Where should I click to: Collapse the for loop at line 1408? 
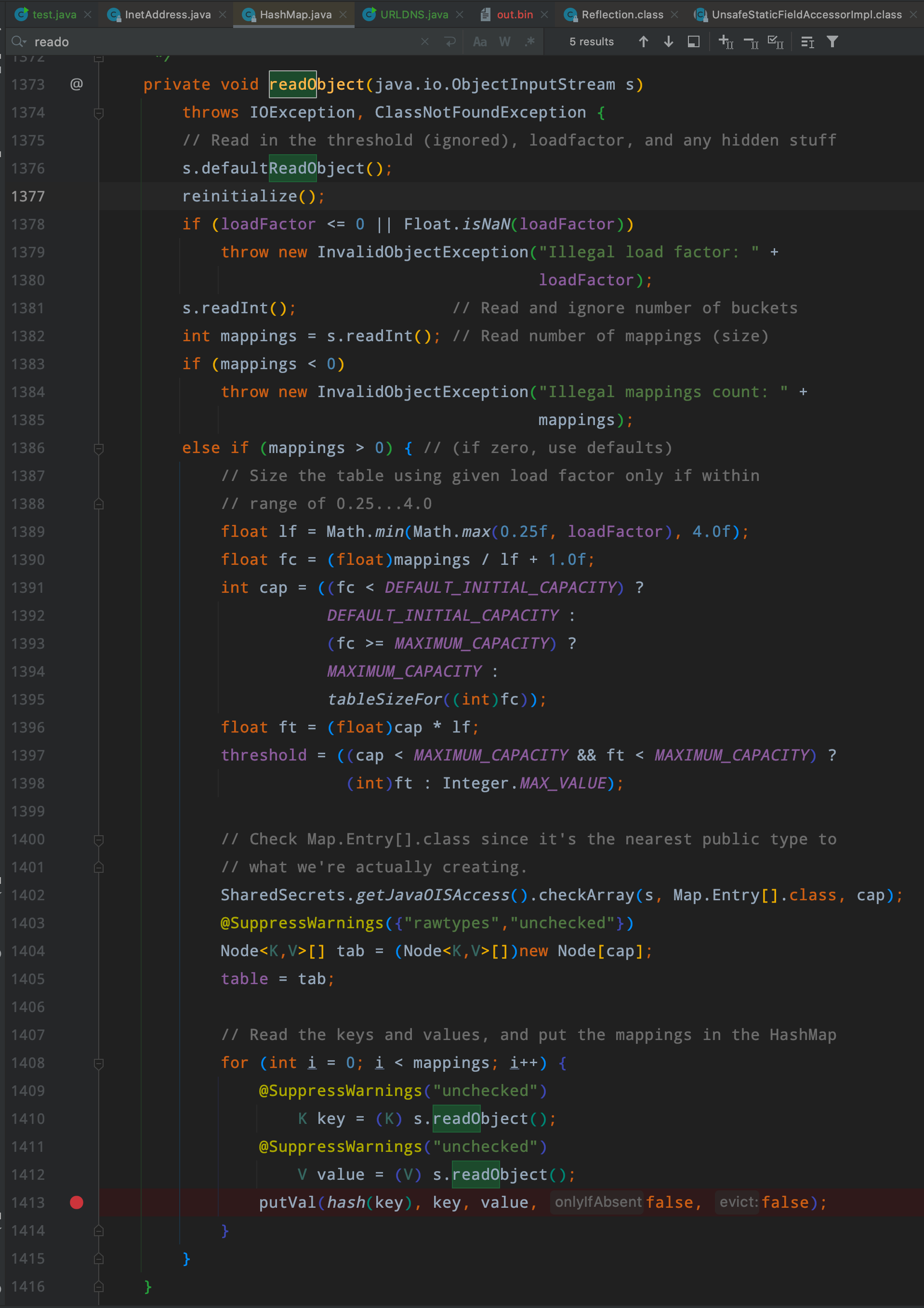click(100, 1063)
